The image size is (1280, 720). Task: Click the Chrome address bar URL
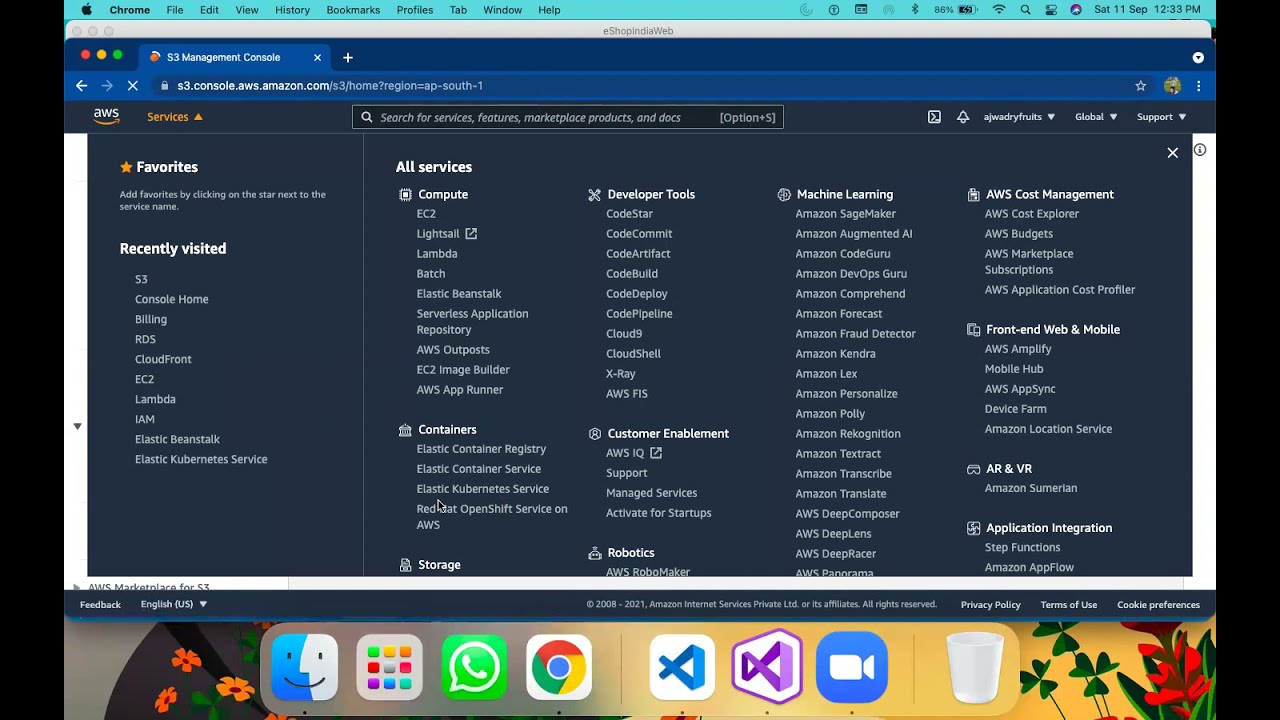pyautogui.click(x=330, y=86)
